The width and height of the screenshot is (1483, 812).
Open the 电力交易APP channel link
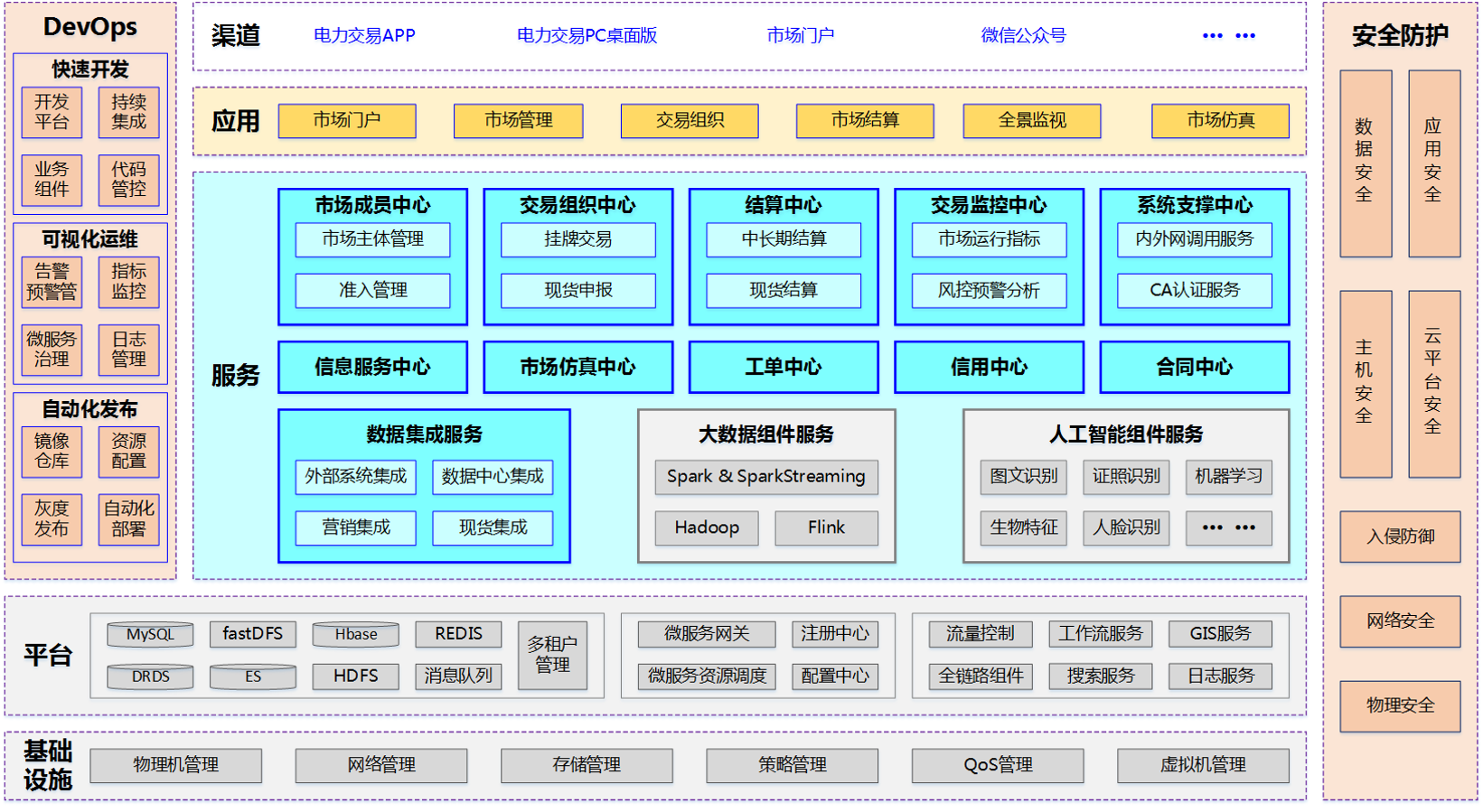(364, 35)
